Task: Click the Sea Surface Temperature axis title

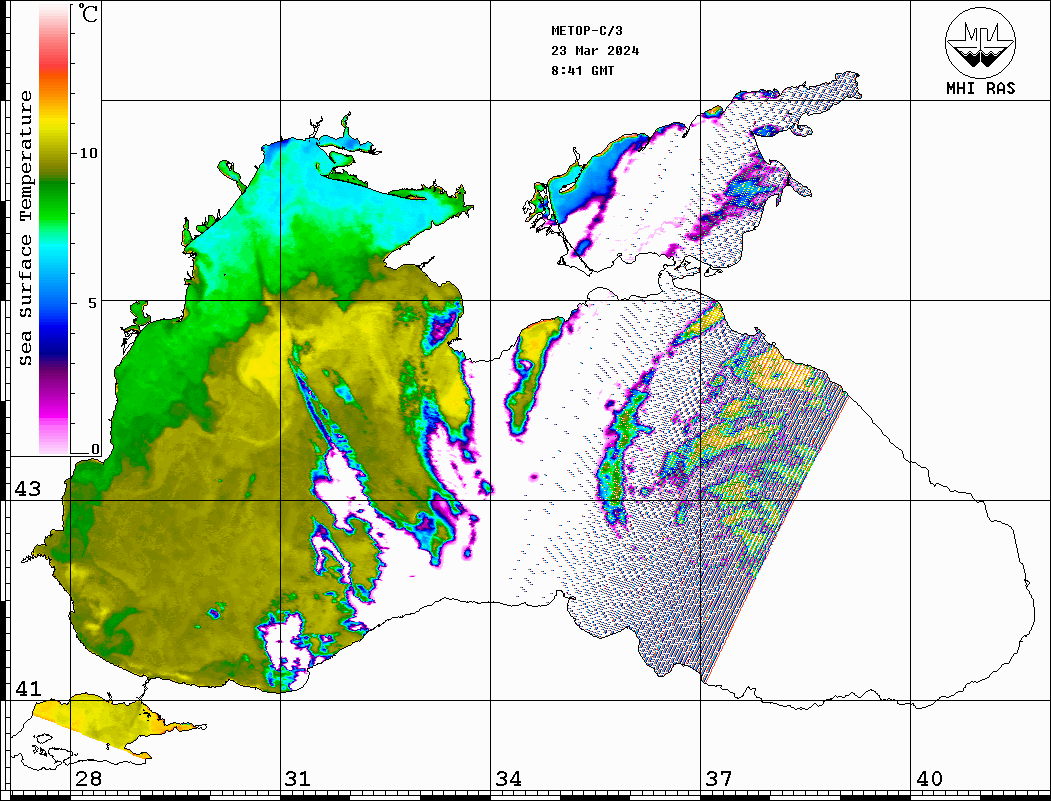Action: tap(26, 228)
